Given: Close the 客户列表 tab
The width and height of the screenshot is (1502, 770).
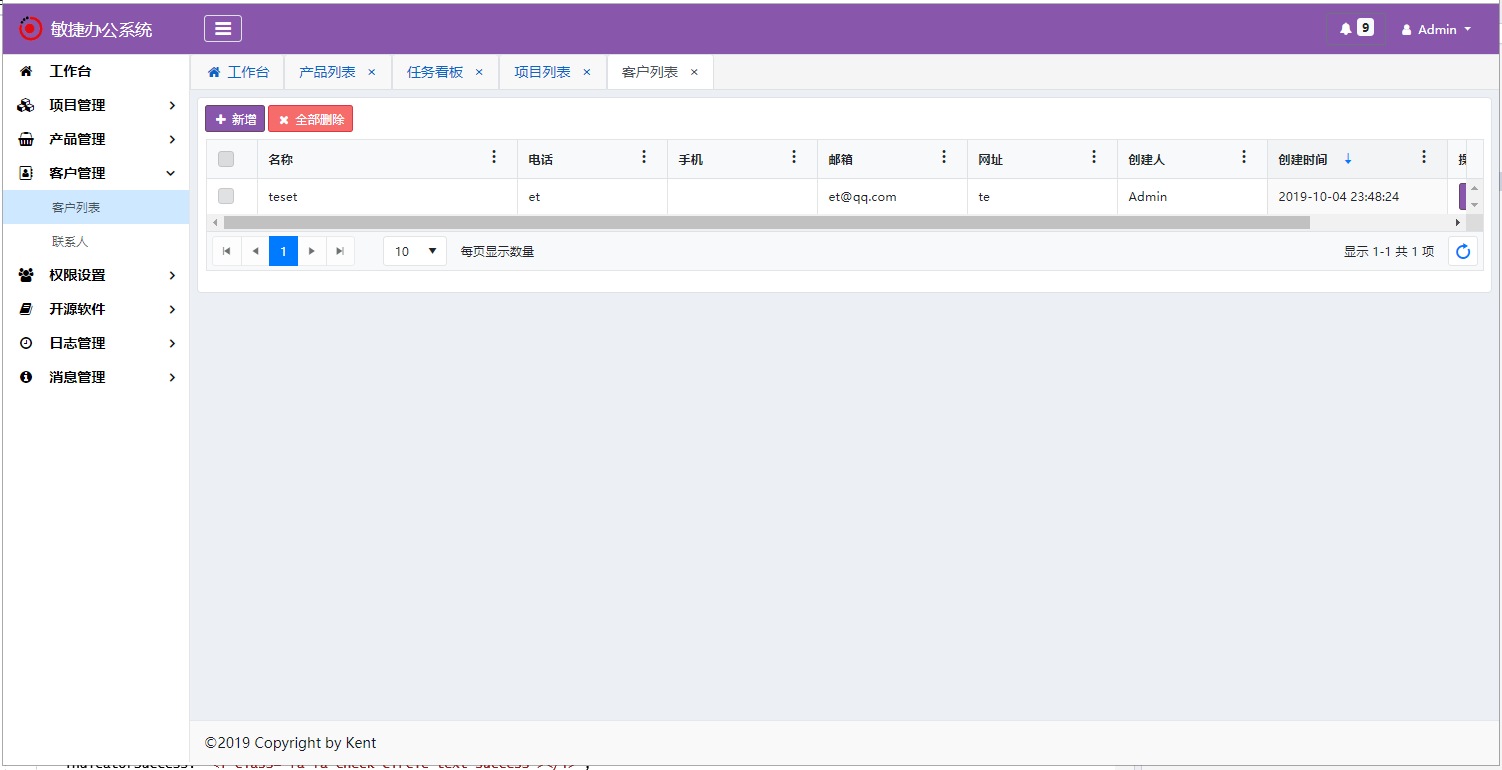Looking at the screenshot, I should click(x=694, y=72).
